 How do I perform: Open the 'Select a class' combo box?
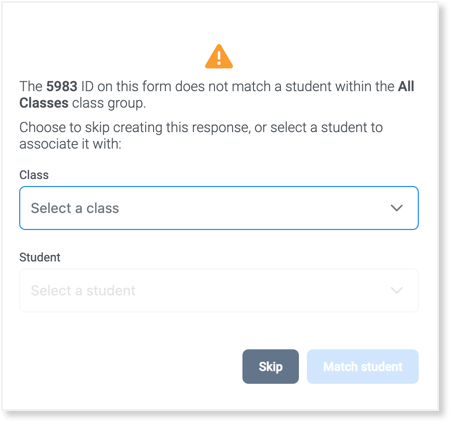coord(219,208)
